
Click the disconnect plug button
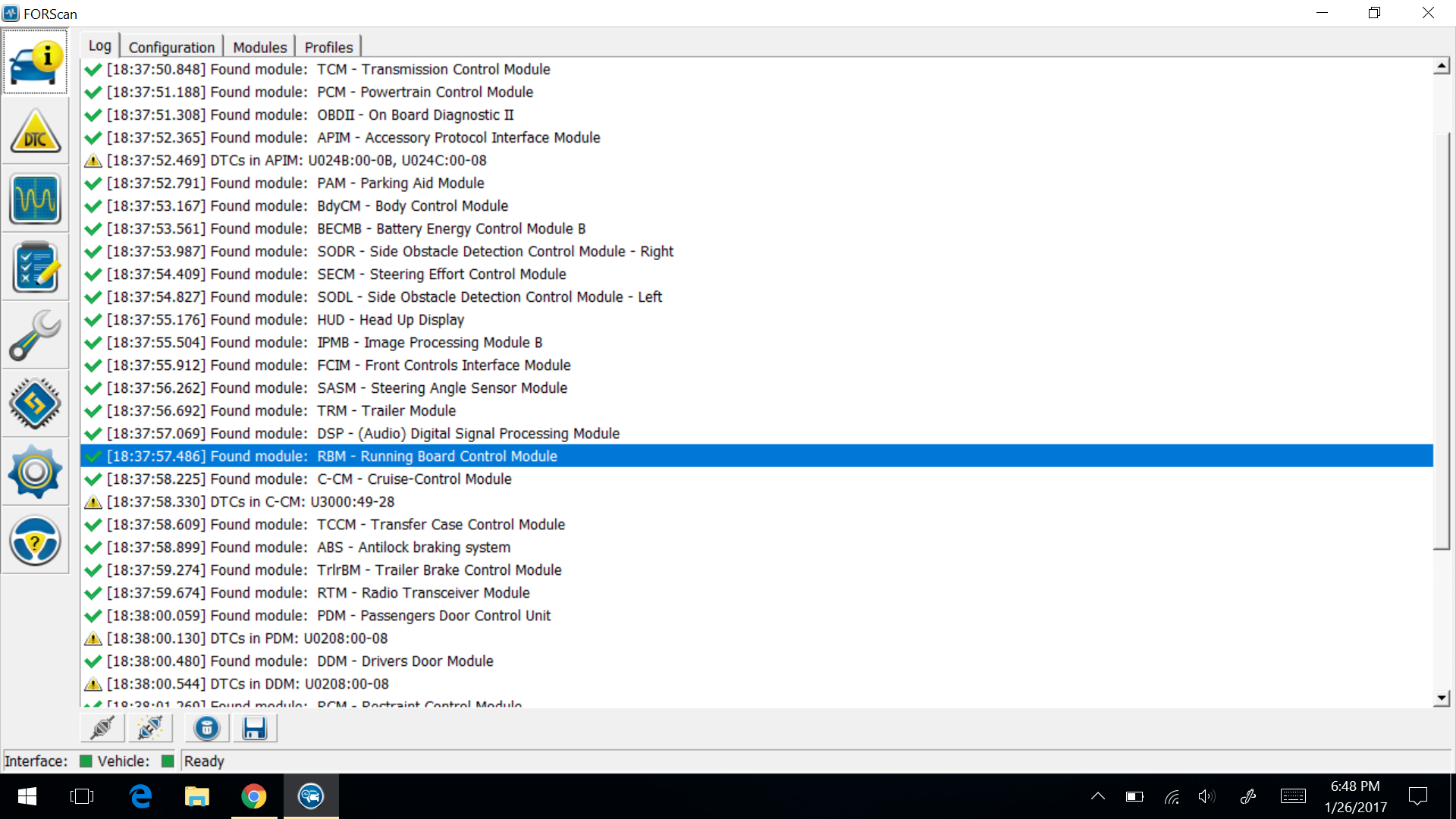pyautogui.click(x=150, y=728)
